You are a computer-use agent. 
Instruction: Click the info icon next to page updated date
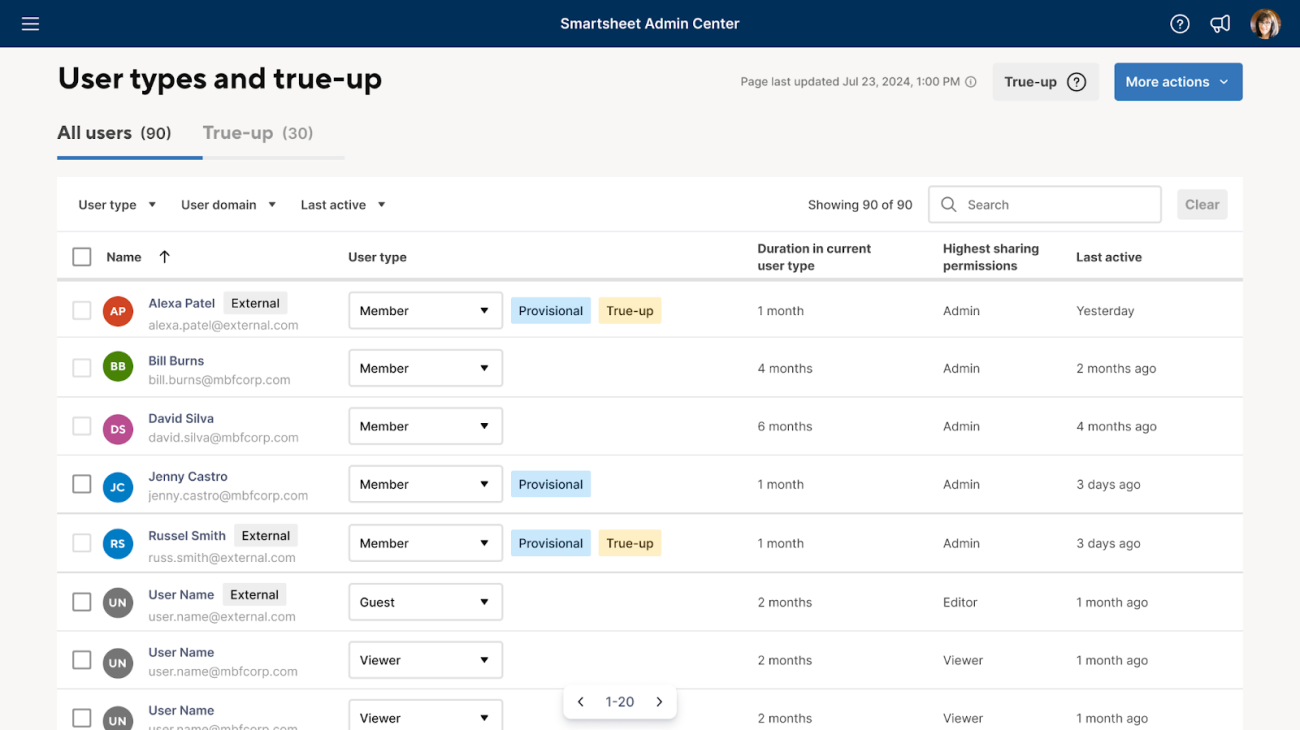point(970,82)
